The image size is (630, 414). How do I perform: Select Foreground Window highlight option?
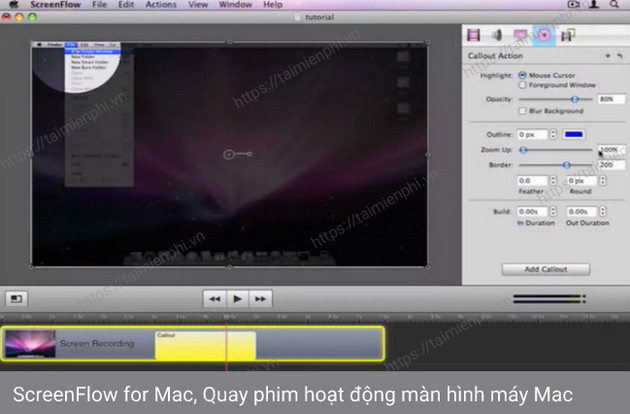tap(522, 85)
